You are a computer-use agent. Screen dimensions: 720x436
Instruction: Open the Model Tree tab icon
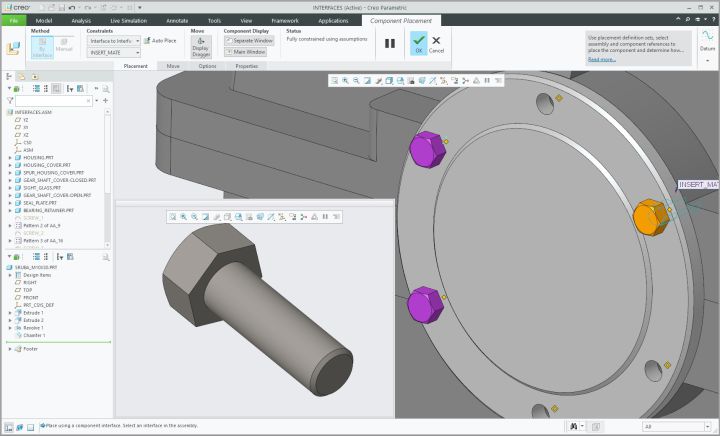pyautogui.click(x=9, y=77)
